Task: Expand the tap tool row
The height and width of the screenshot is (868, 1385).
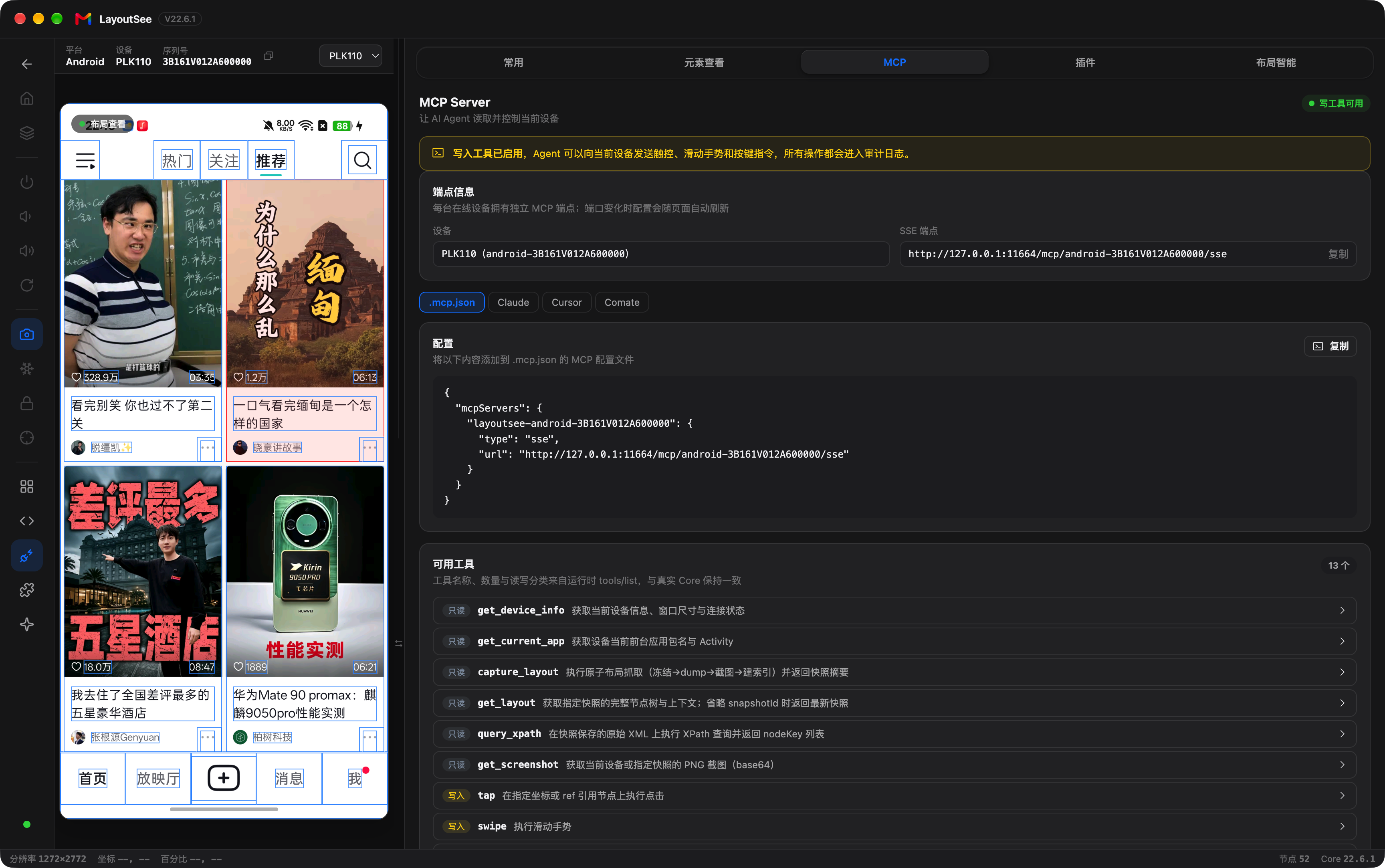Action: [x=894, y=796]
